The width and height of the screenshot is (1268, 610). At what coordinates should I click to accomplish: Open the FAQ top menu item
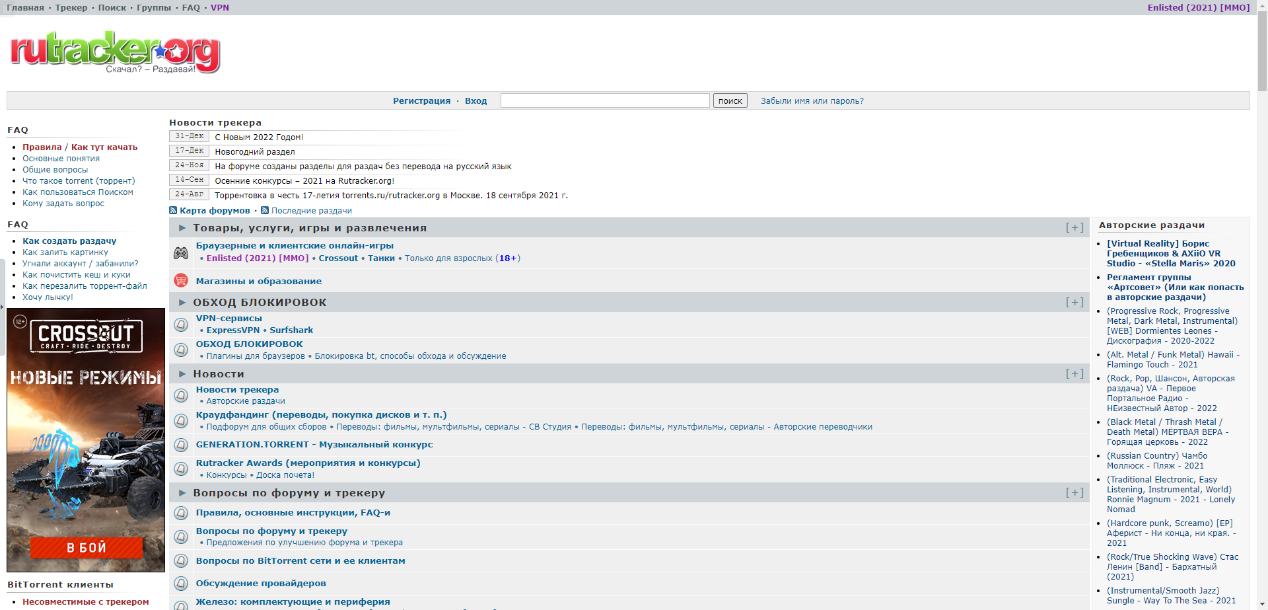[191, 7]
